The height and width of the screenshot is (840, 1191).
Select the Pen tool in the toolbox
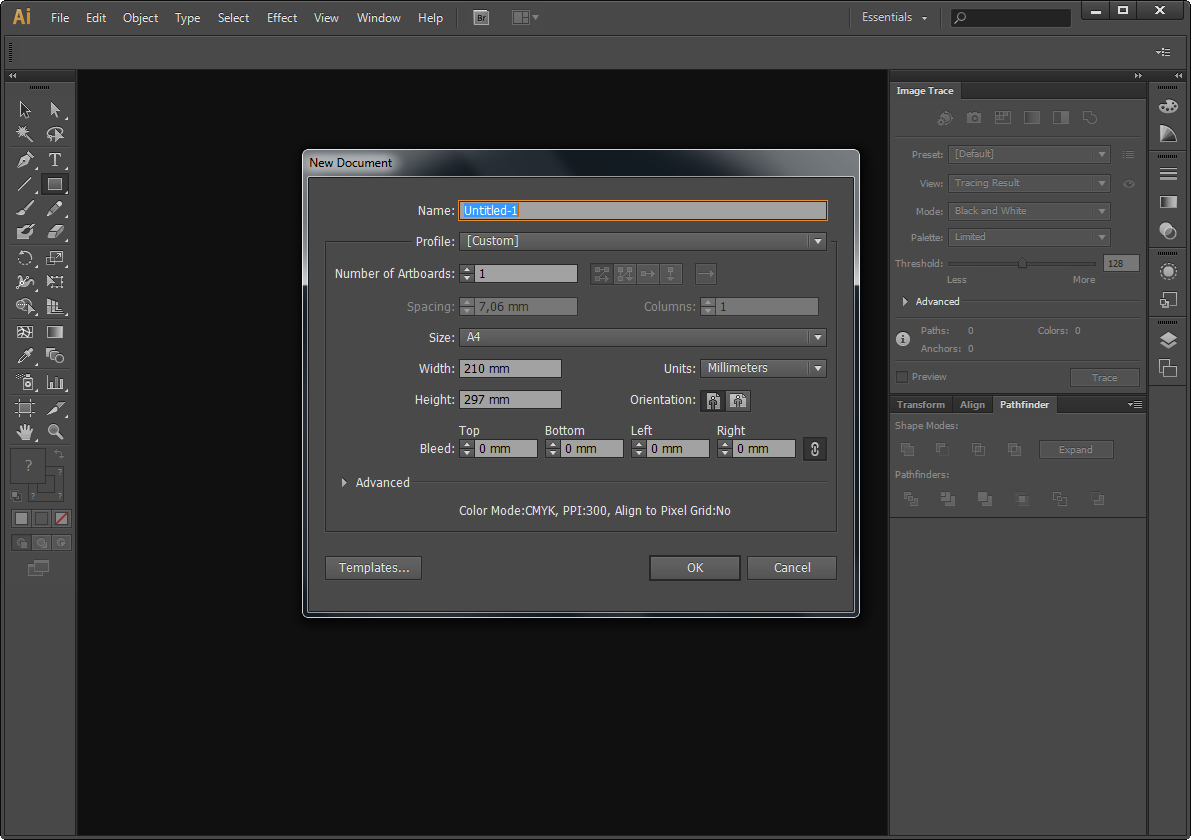click(x=25, y=159)
